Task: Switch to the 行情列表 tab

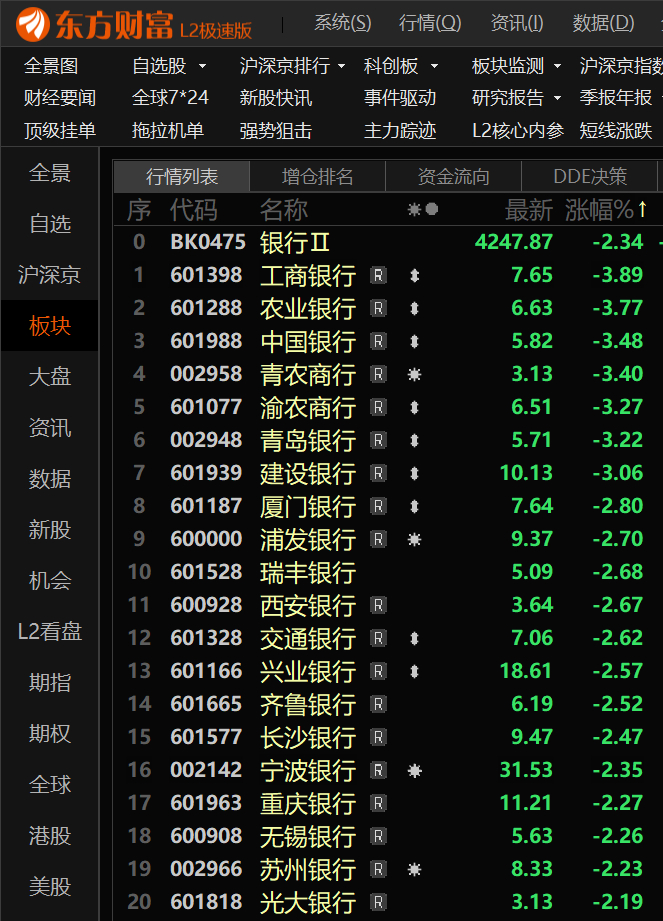Action: 181,176
